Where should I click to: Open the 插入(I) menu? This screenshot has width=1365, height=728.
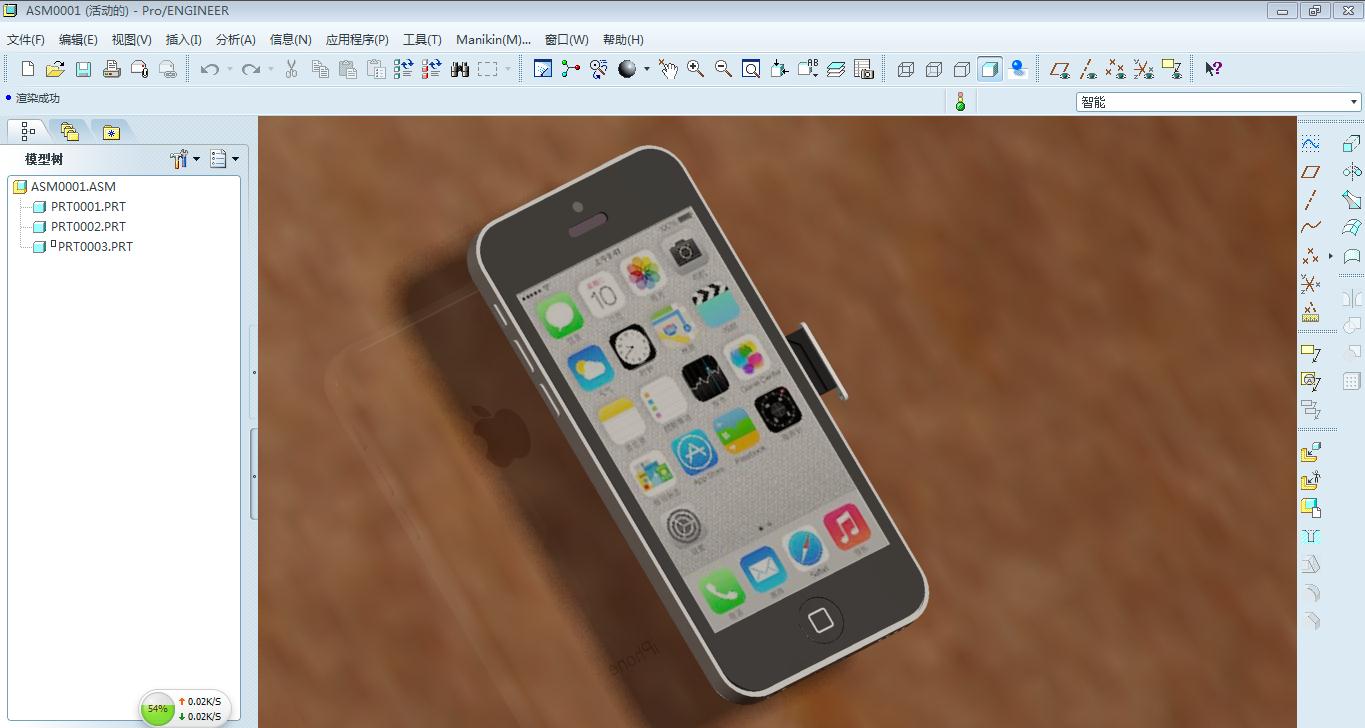(x=183, y=39)
